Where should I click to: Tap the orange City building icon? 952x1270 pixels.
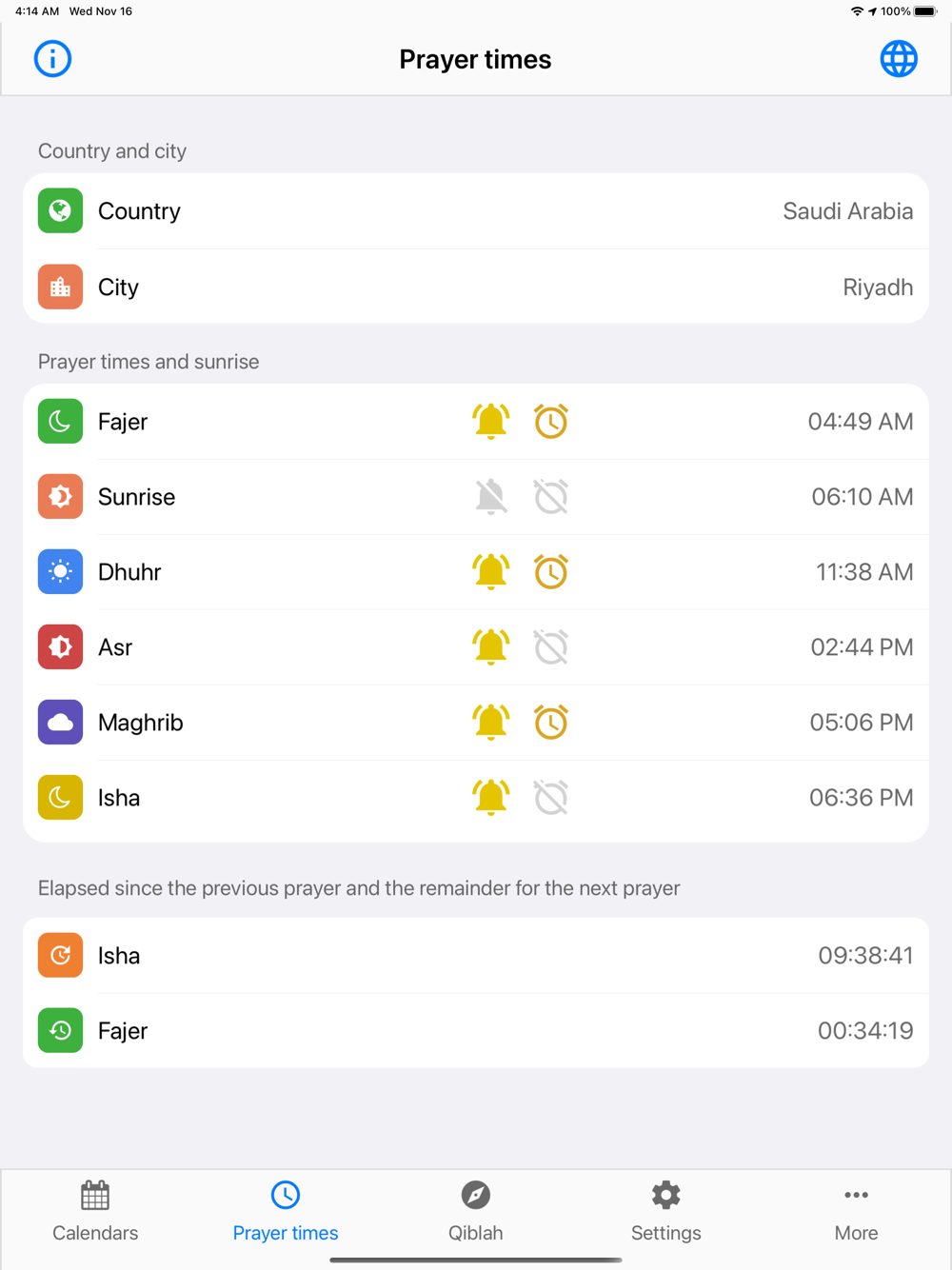(60, 288)
